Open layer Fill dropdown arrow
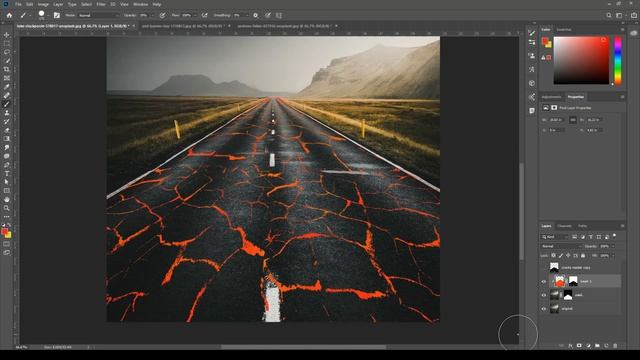640x360 pixels. [x=613, y=256]
